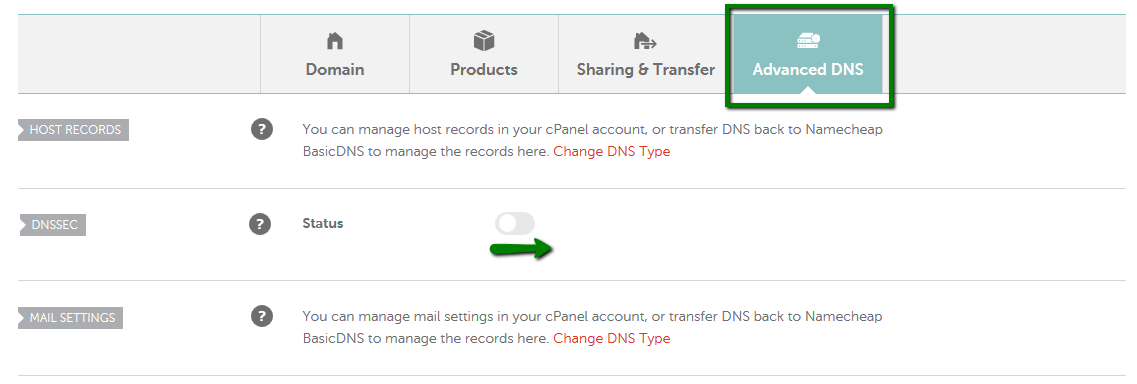
Task: Switch to the Domain tab
Action: click(335, 54)
